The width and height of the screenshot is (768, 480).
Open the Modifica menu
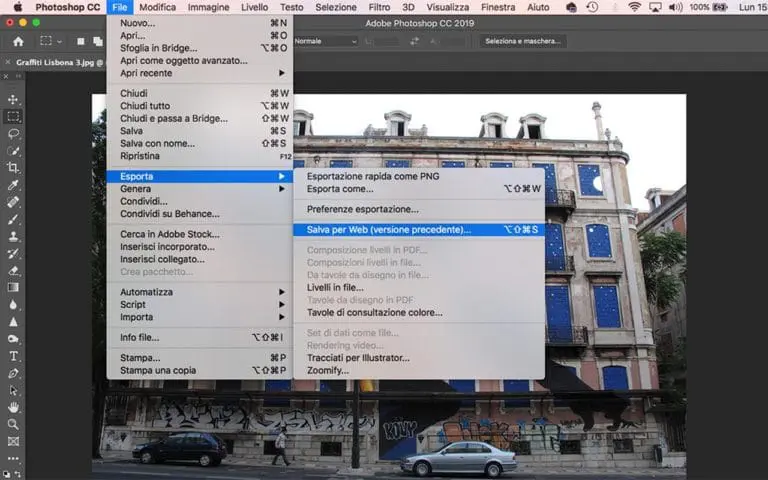click(x=157, y=7)
